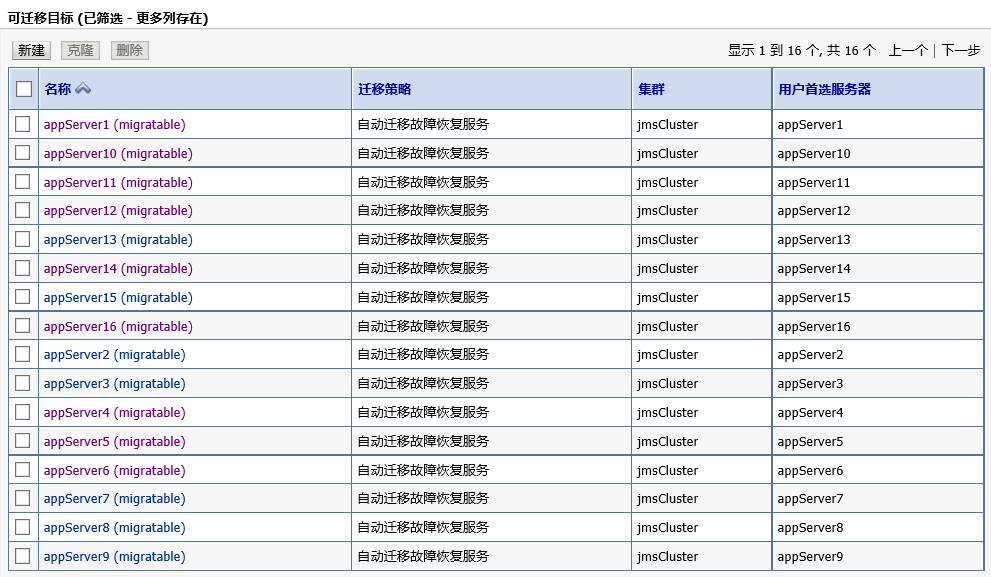Sort by 用户首选服务器 column header
Screen dimensions: 991x577
[824, 89]
